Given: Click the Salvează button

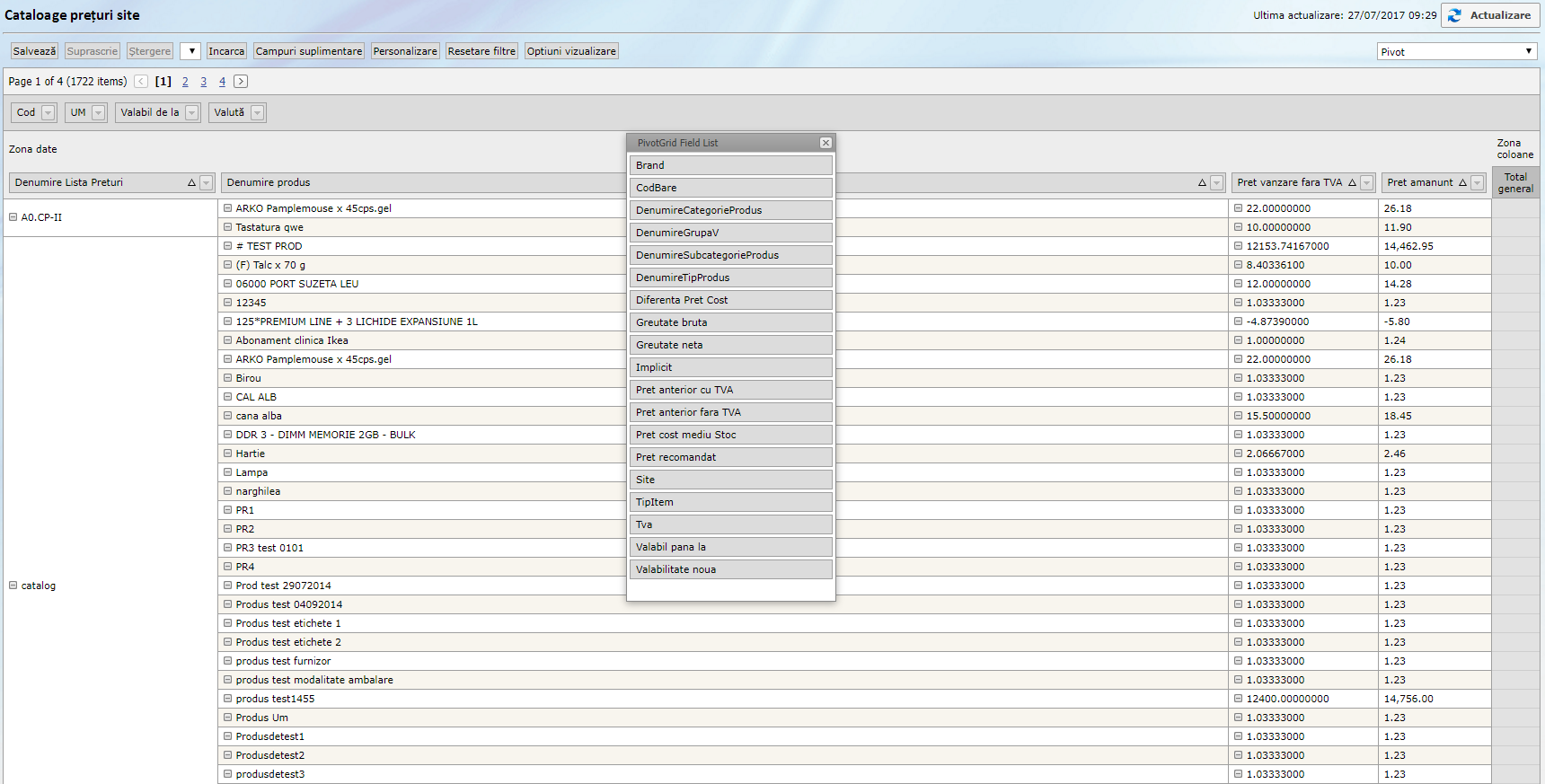Looking at the screenshot, I should (x=34, y=51).
